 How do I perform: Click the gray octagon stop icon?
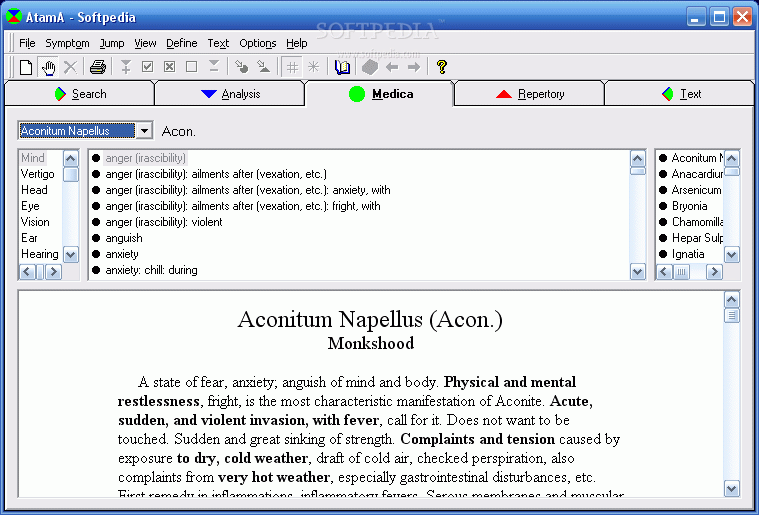[x=370, y=67]
